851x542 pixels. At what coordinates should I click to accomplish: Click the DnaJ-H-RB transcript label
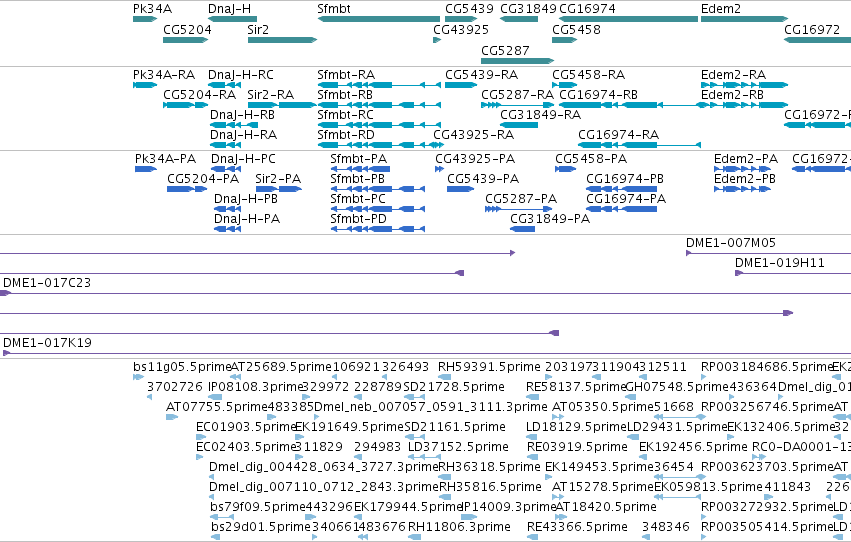pyautogui.click(x=242, y=114)
